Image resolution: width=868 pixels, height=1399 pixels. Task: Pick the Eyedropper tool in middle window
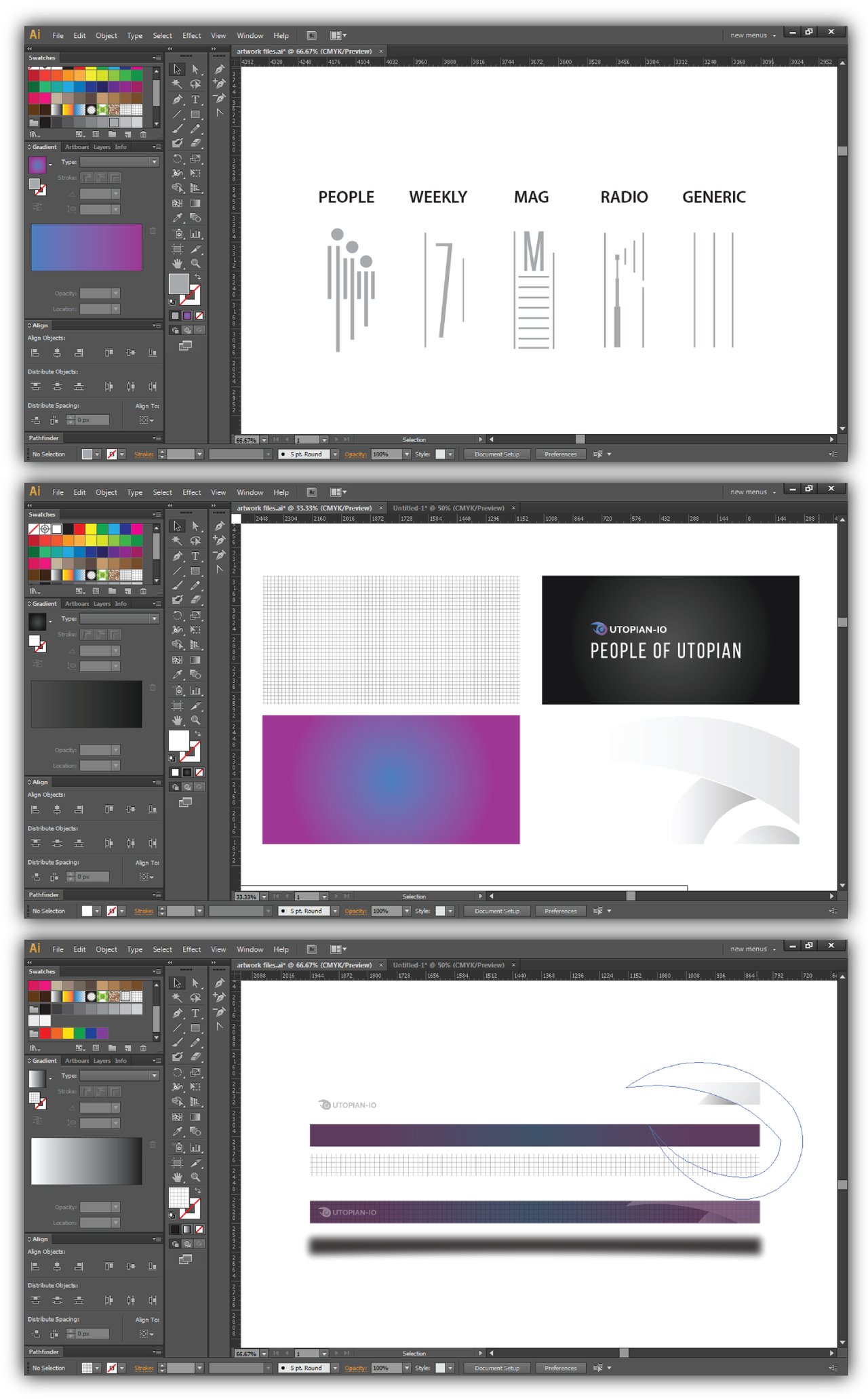[x=177, y=675]
